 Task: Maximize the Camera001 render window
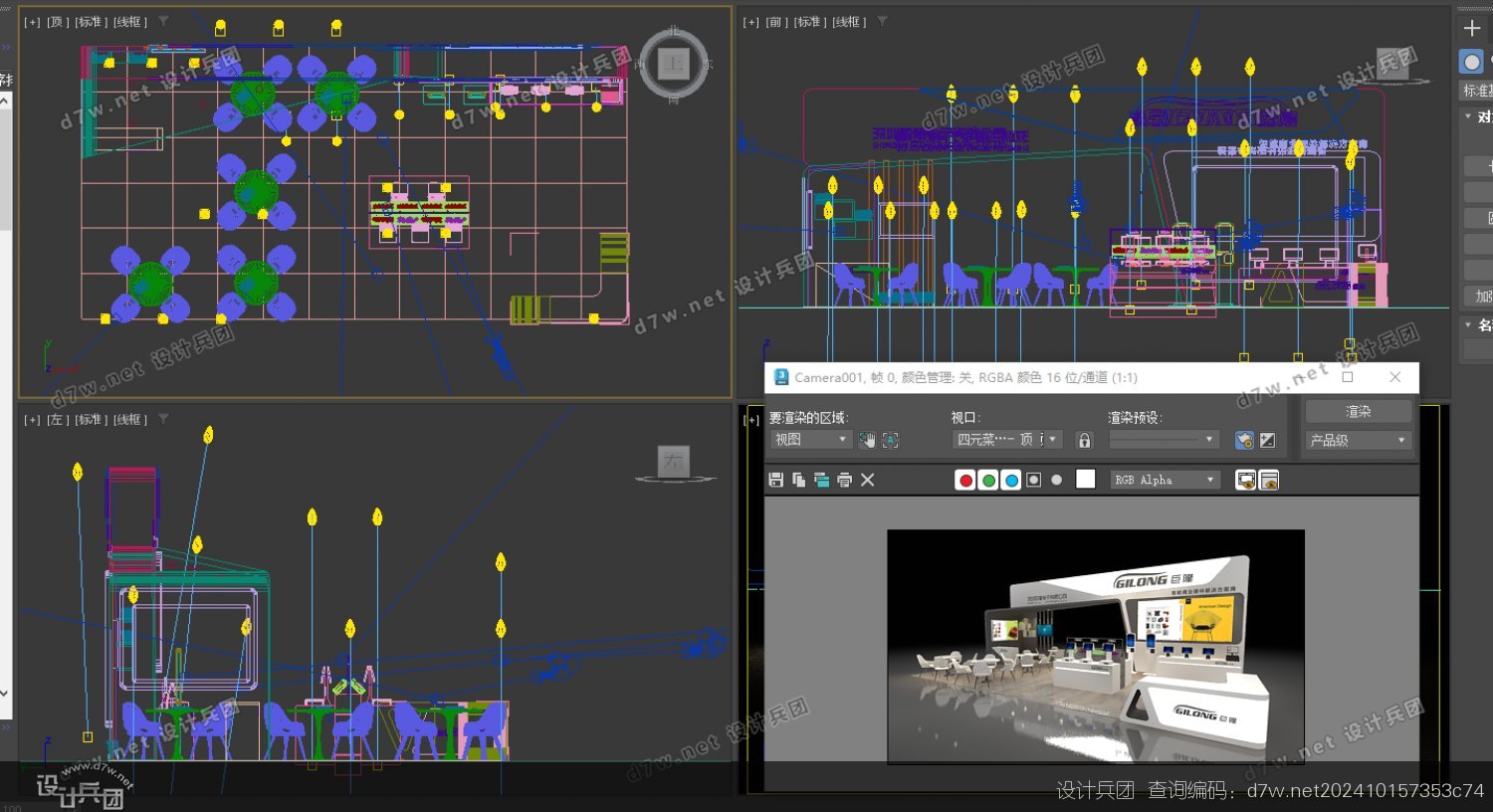(x=1348, y=377)
